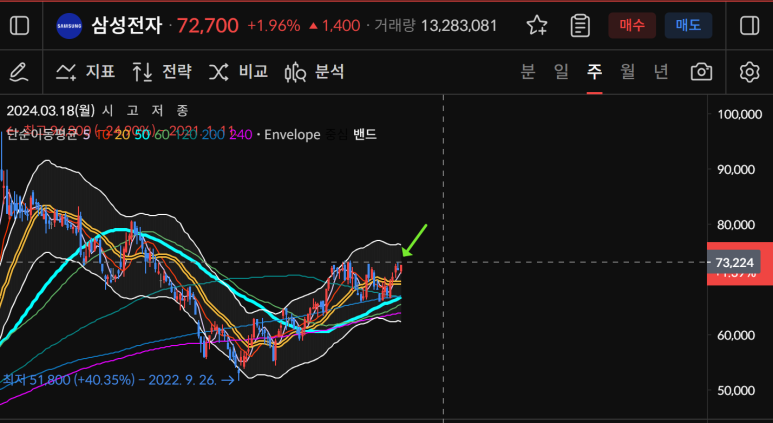The image size is (773, 423).
Task: Toggle the right sidebar panel icon
Action: (749, 26)
